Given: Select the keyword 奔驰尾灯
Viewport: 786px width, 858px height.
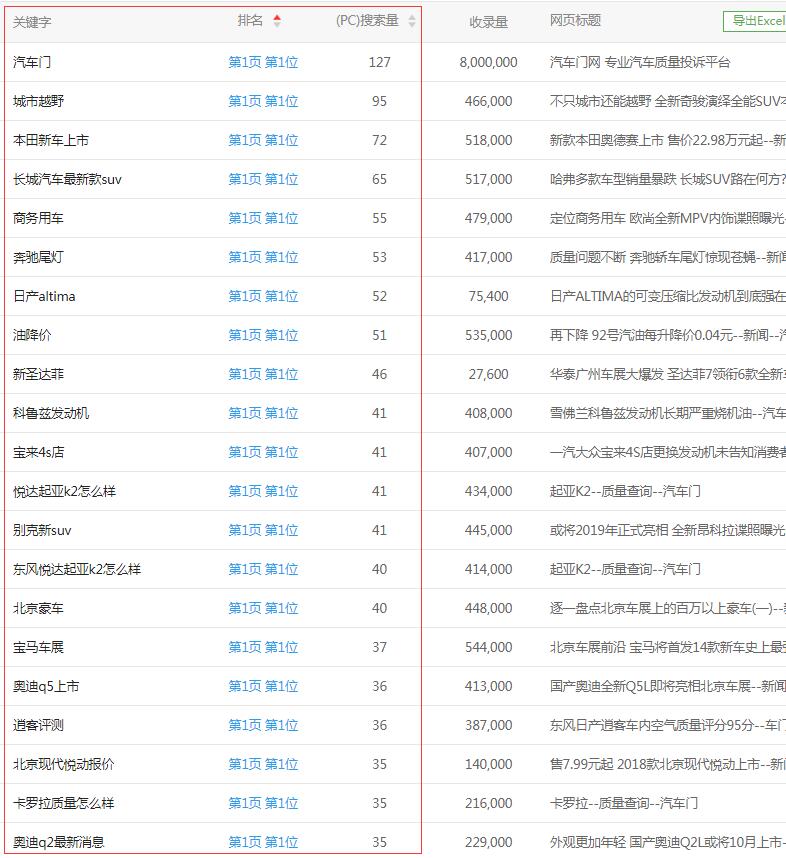Looking at the screenshot, I should pyautogui.click(x=38, y=257).
